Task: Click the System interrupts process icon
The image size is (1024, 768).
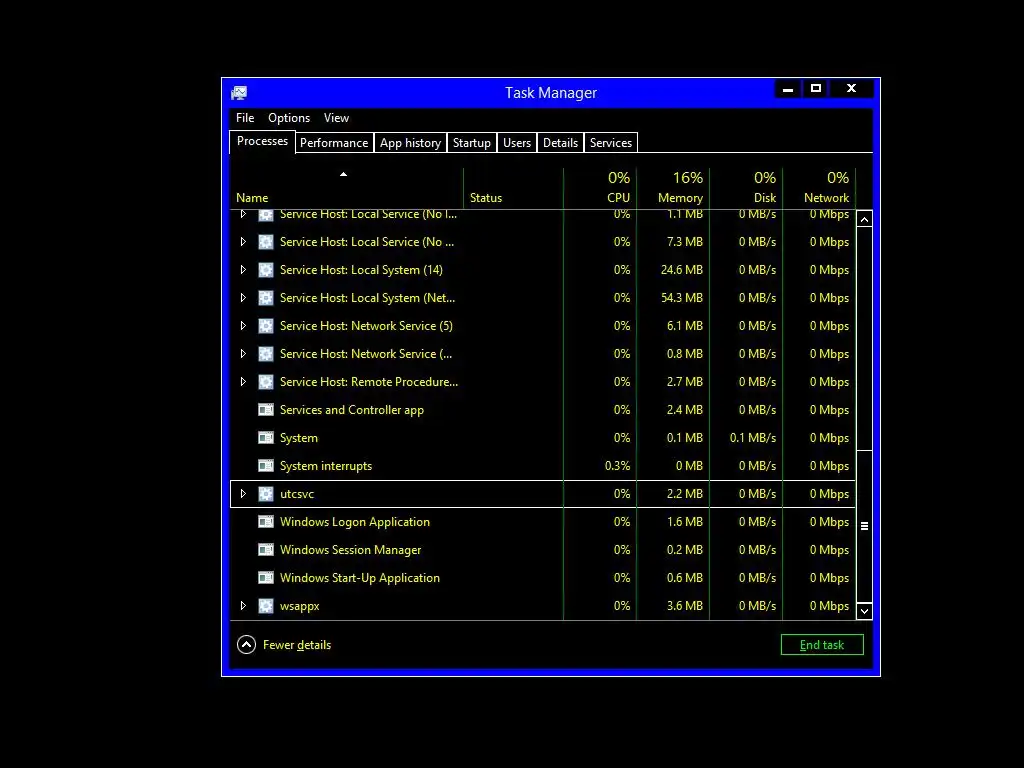Action: click(x=266, y=466)
